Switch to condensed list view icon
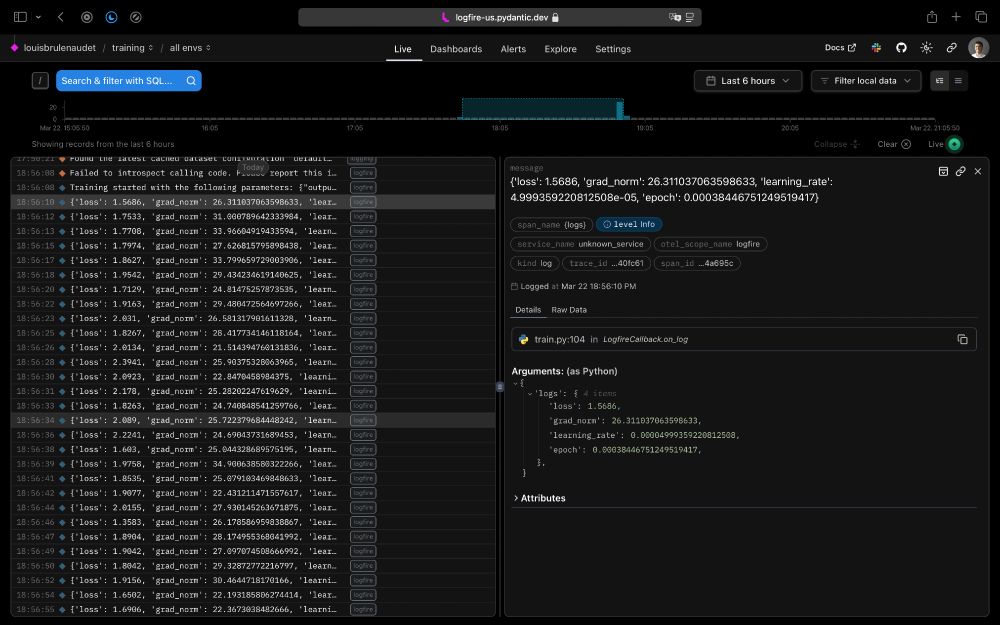 958,81
